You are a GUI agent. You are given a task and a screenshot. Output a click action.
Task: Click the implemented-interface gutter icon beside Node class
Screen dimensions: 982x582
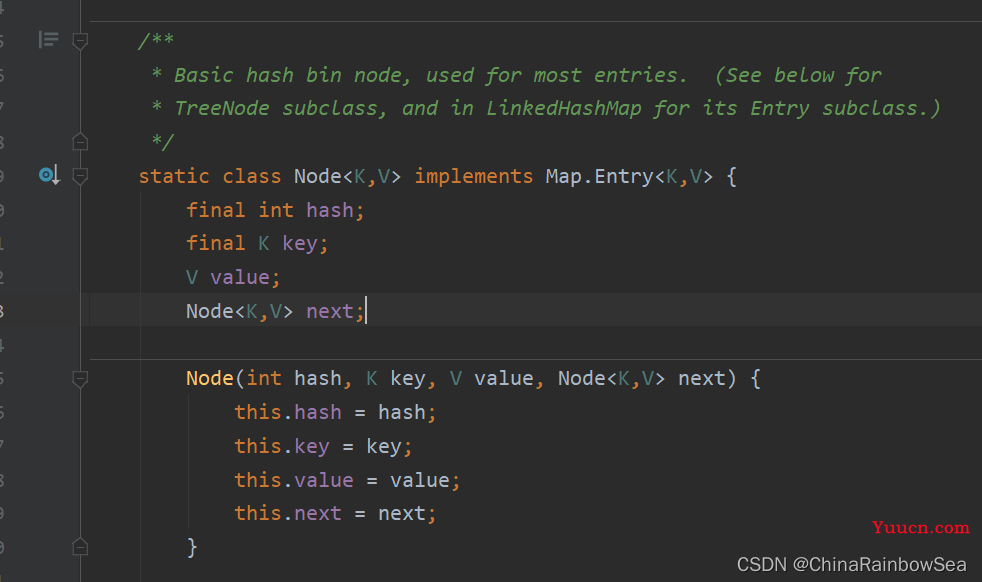pos(49,175)
